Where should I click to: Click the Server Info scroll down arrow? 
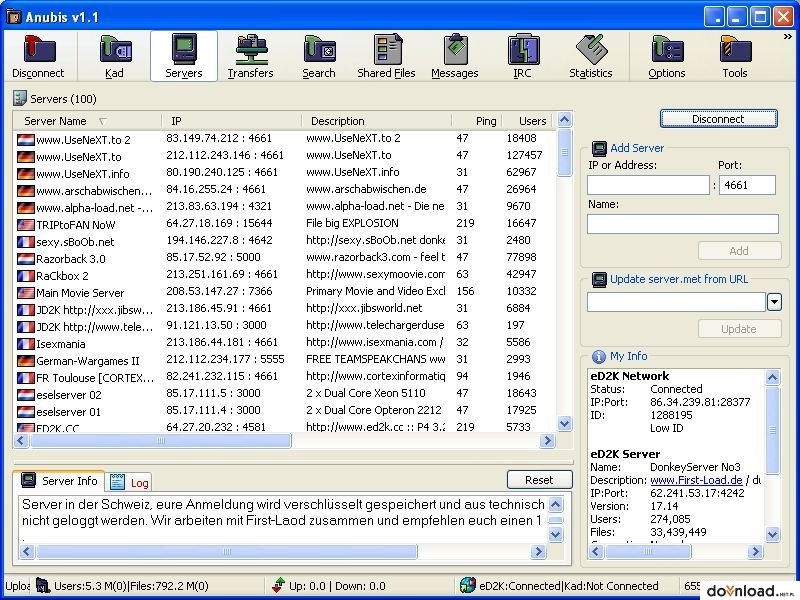click(x=555, y=534)
